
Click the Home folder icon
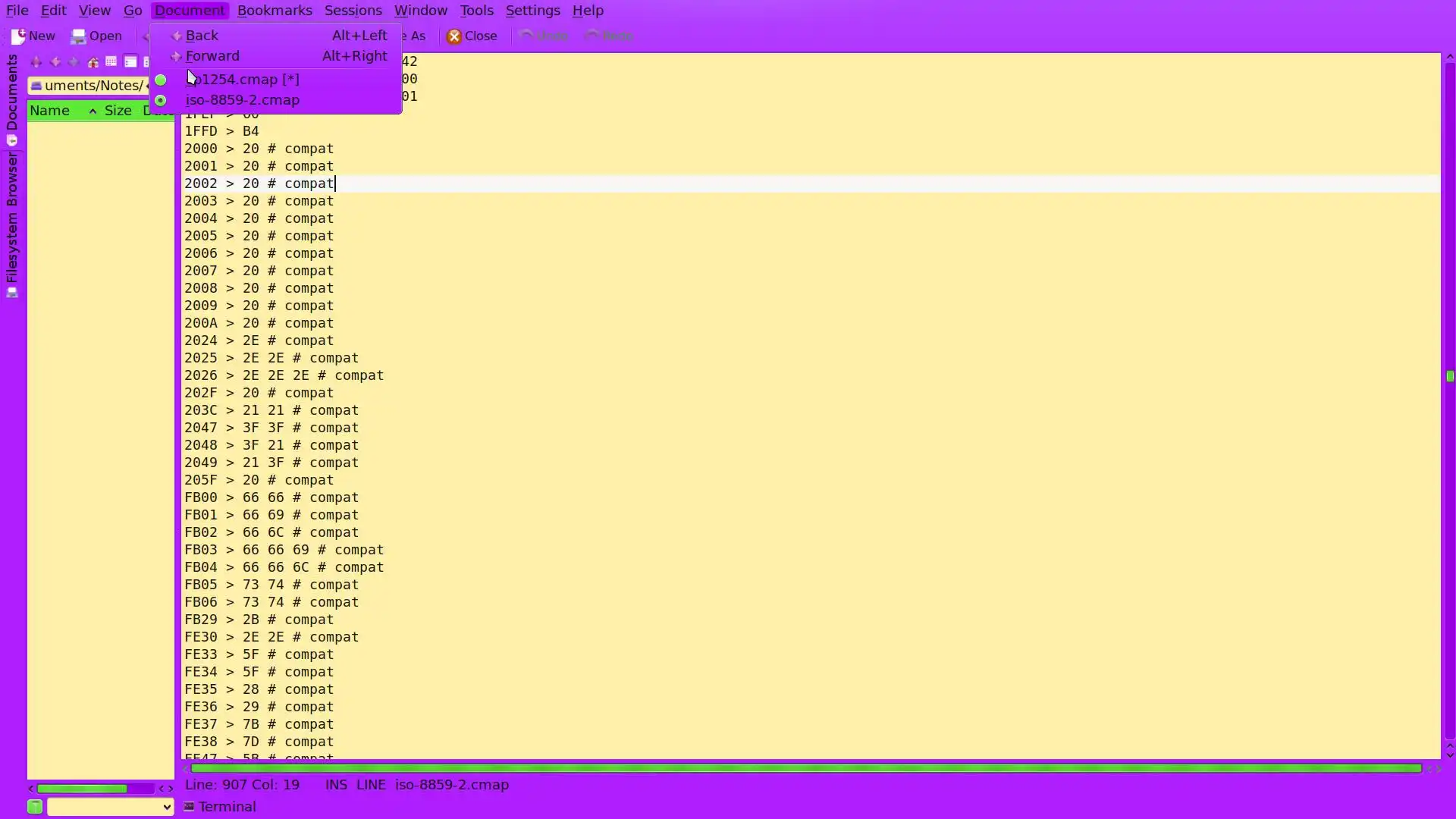93,62
